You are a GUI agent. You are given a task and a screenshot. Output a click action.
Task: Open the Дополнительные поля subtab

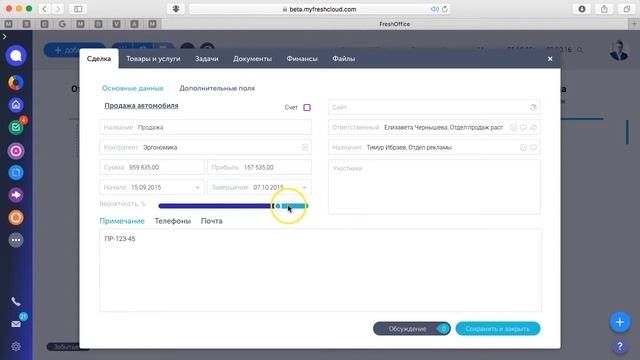point(217,88)
